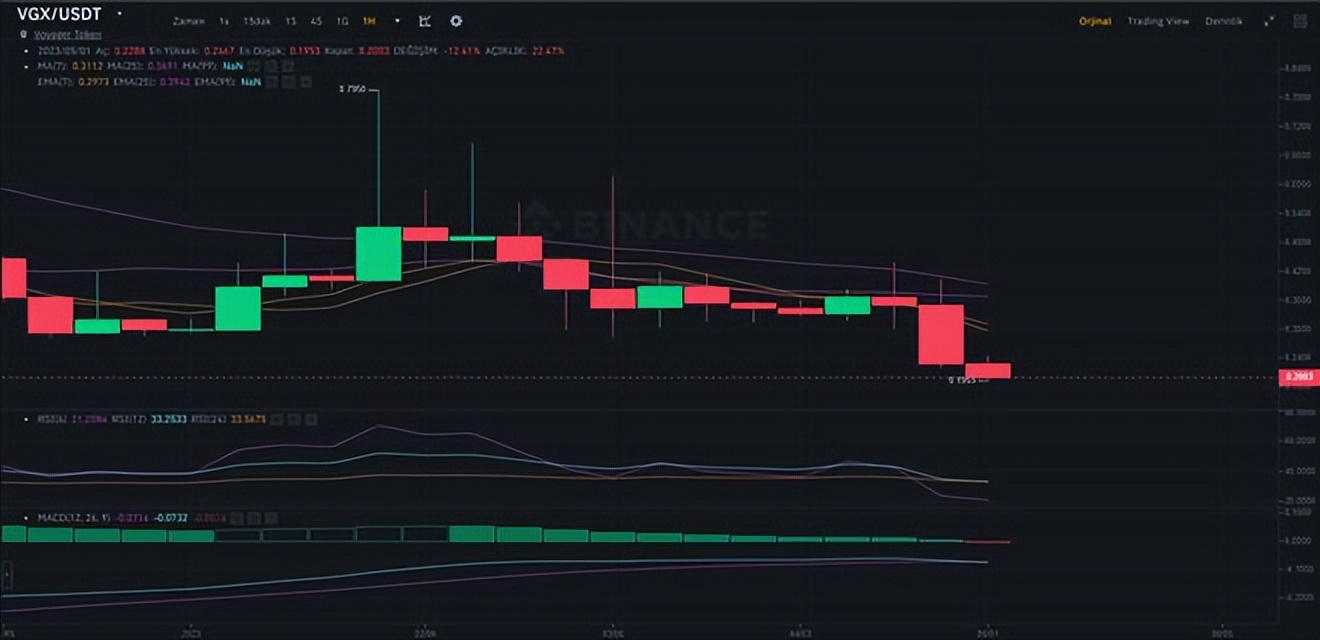Click the large green candle below the 0.7950 high
Viewport: 1320px width, 640px height.
click(379, 254)
